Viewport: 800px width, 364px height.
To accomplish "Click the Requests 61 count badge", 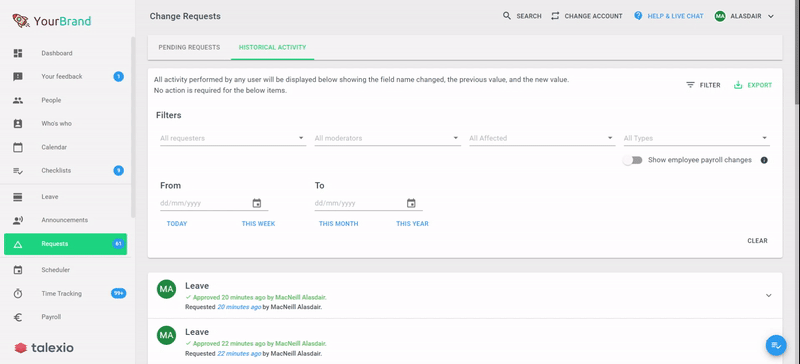I will [x=118, y=244].
